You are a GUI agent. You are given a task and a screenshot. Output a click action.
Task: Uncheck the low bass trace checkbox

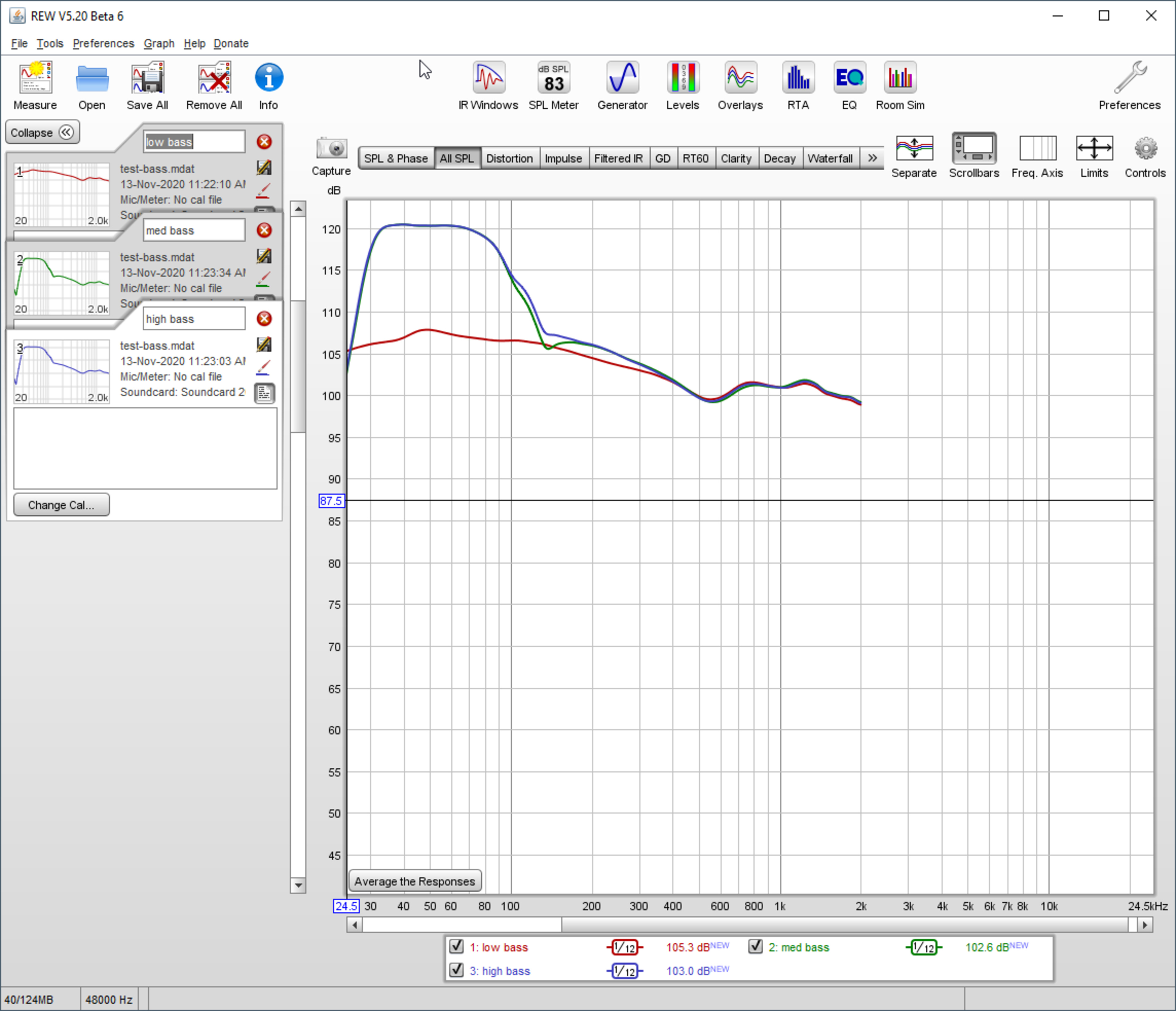pyautogui.click(x=456, y=946)
